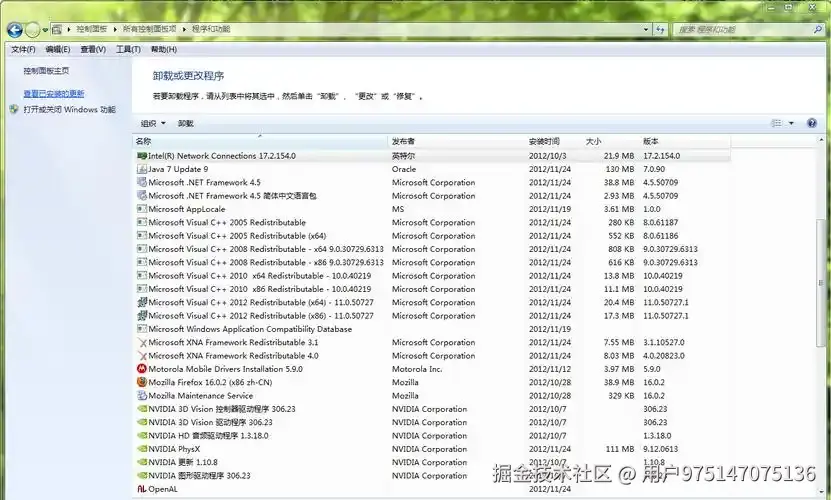This screenshot has width=831, height=500.
Task: Click the refresh button beside address bar
Action: click(660, 30)
